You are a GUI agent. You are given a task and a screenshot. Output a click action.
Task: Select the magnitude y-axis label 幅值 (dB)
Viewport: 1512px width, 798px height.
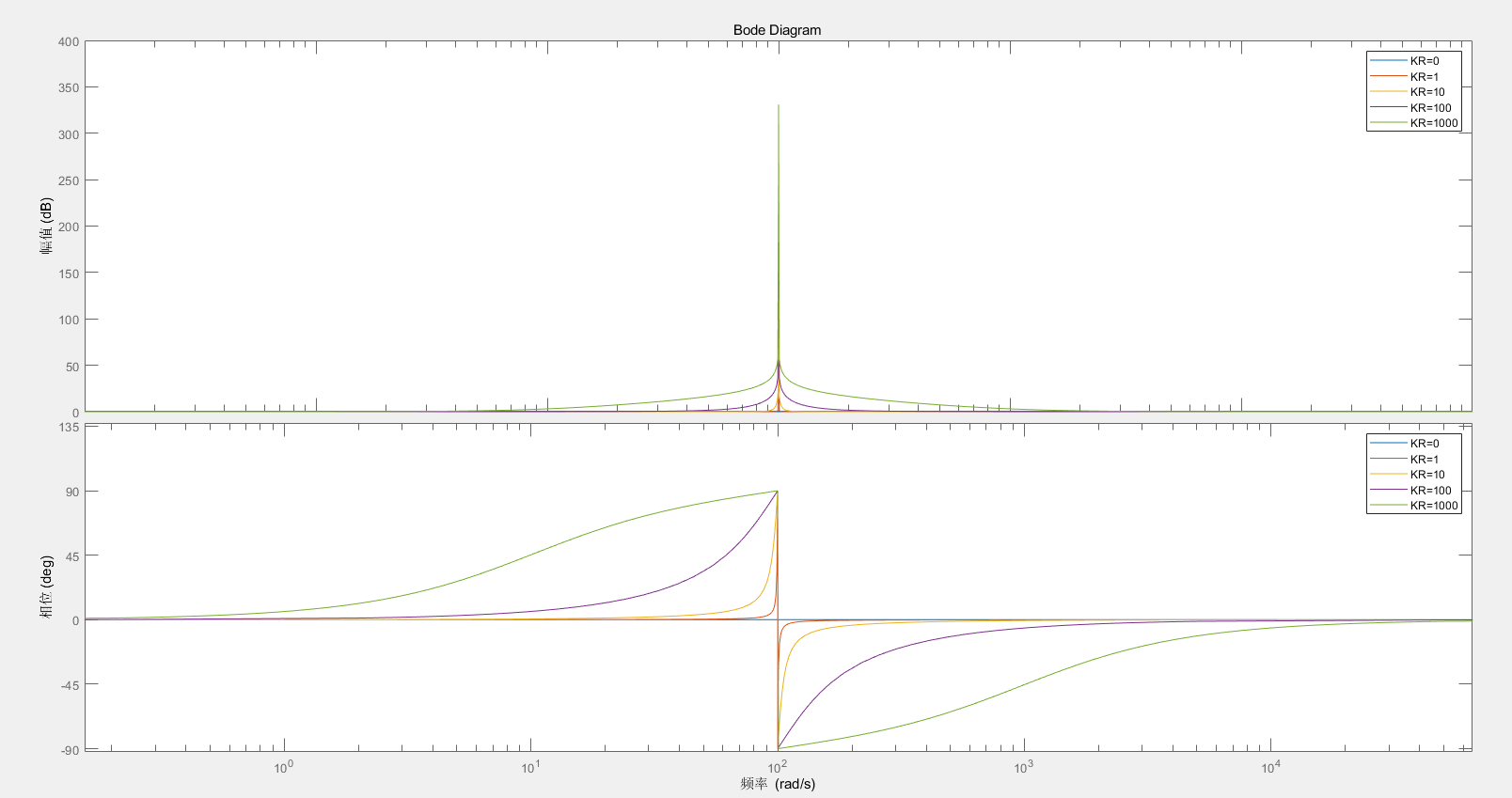click(46, 227)
